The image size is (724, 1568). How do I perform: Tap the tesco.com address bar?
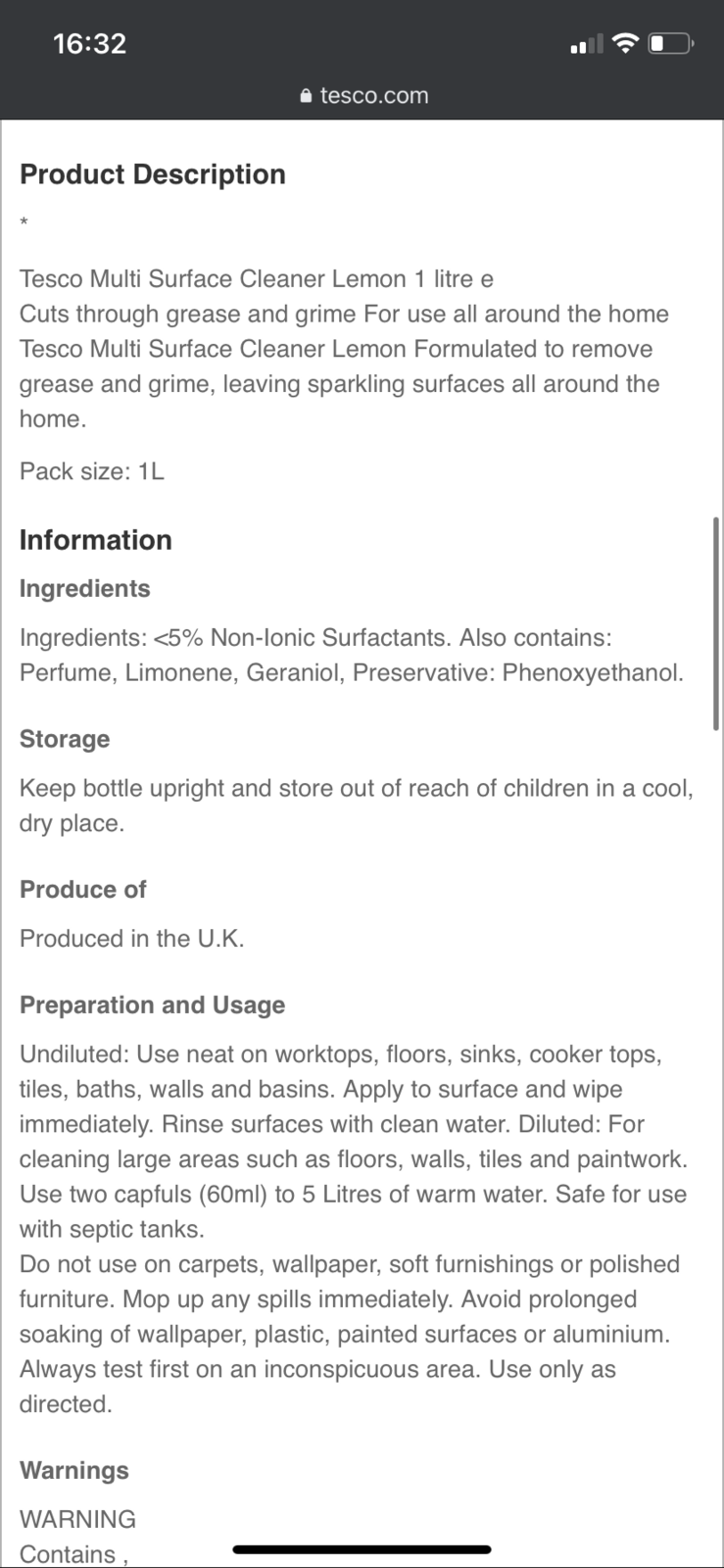click(x=373, y=96)
